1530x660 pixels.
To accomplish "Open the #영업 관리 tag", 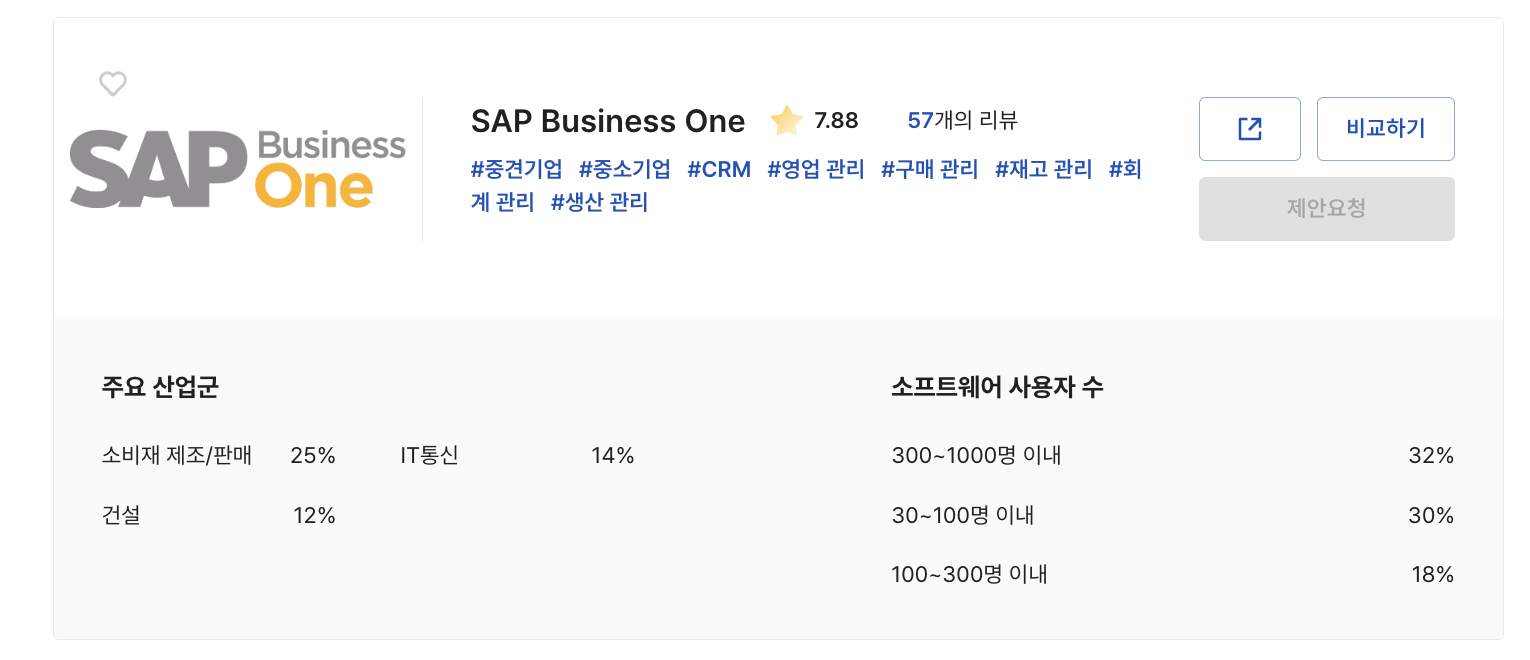I will click(x=815, y=169).
